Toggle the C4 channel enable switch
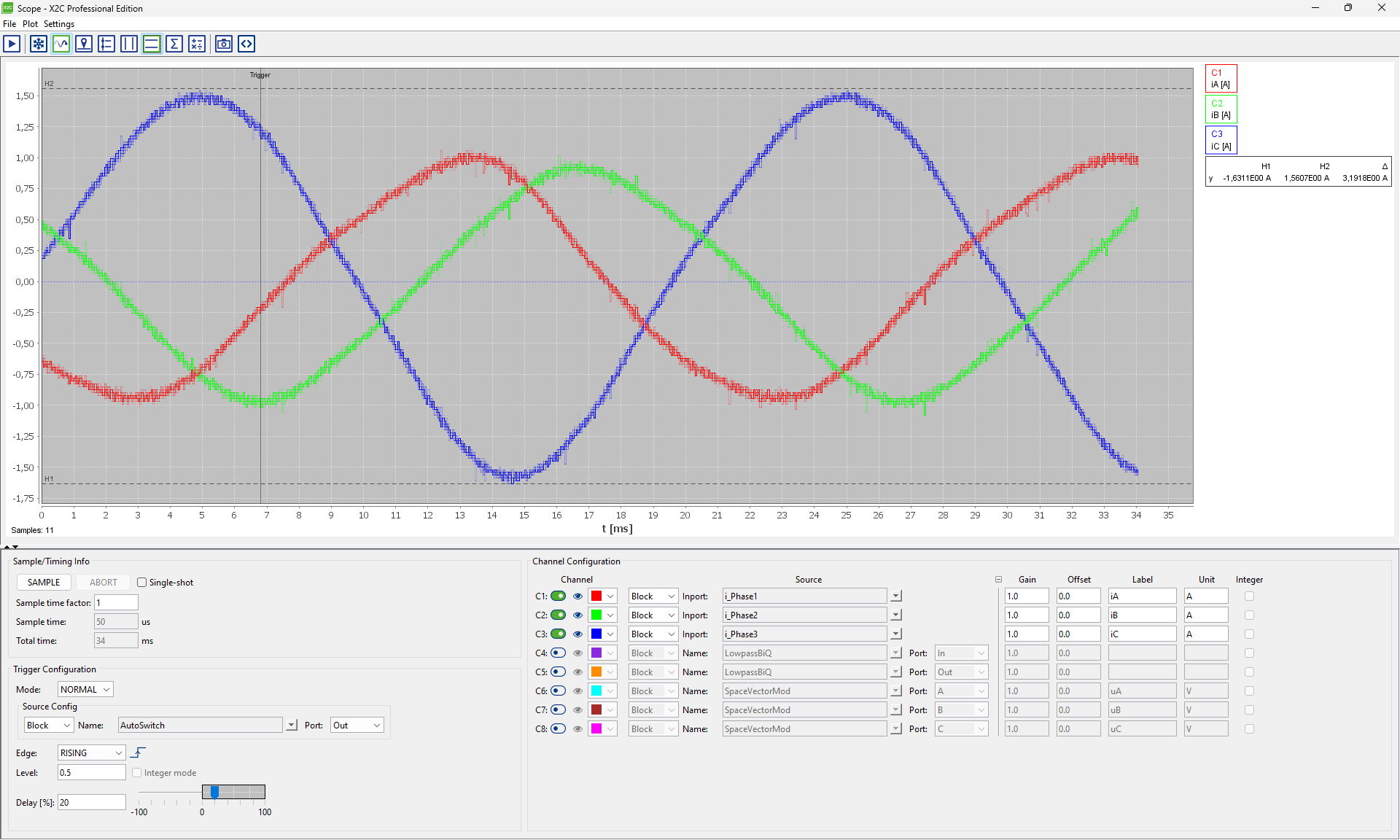 tap(558, 653)
